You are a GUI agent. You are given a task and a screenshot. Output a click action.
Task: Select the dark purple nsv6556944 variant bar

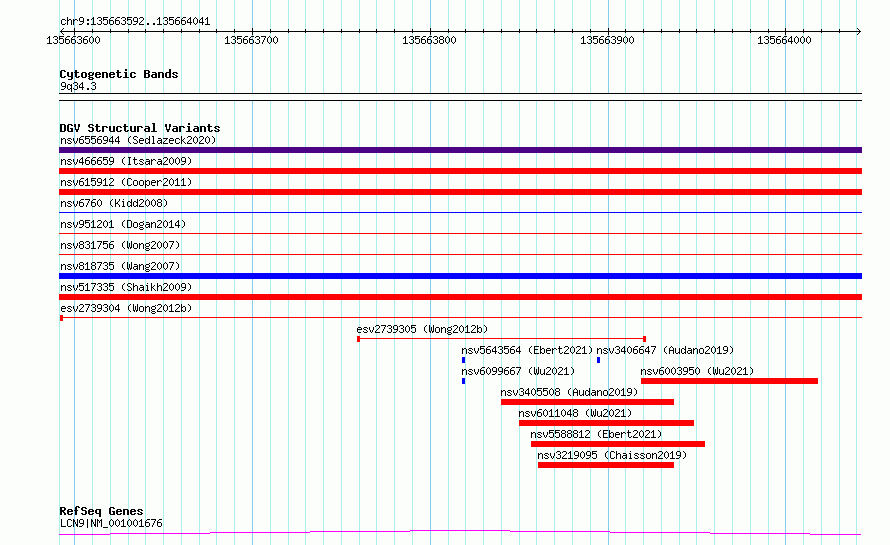click(x=460, y=150)
